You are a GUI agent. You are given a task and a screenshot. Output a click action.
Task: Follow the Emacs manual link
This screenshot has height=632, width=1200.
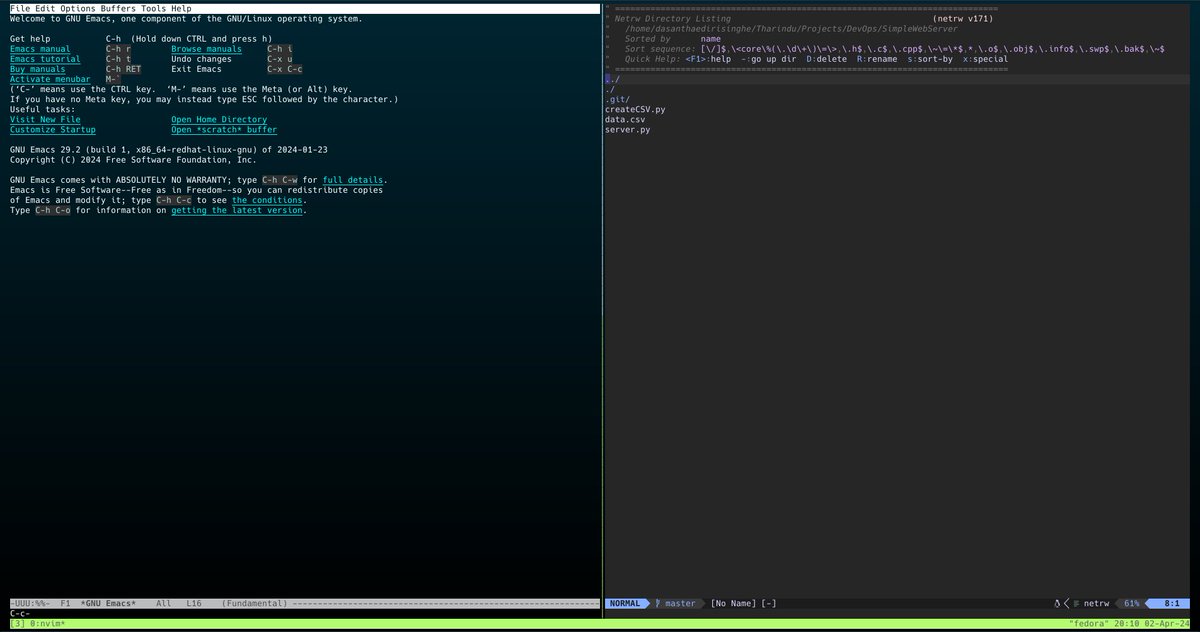click(x=40, y=49)
